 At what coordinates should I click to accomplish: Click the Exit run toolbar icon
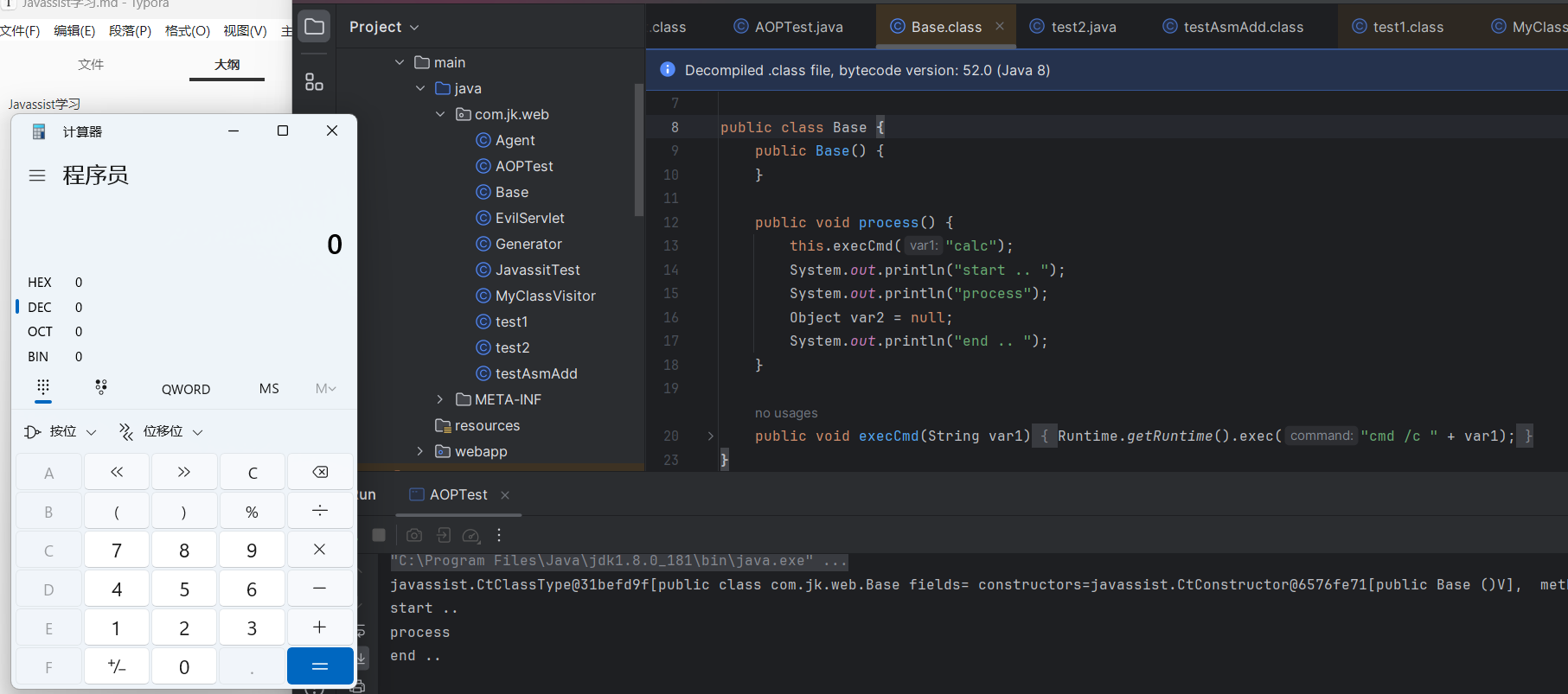444,535
